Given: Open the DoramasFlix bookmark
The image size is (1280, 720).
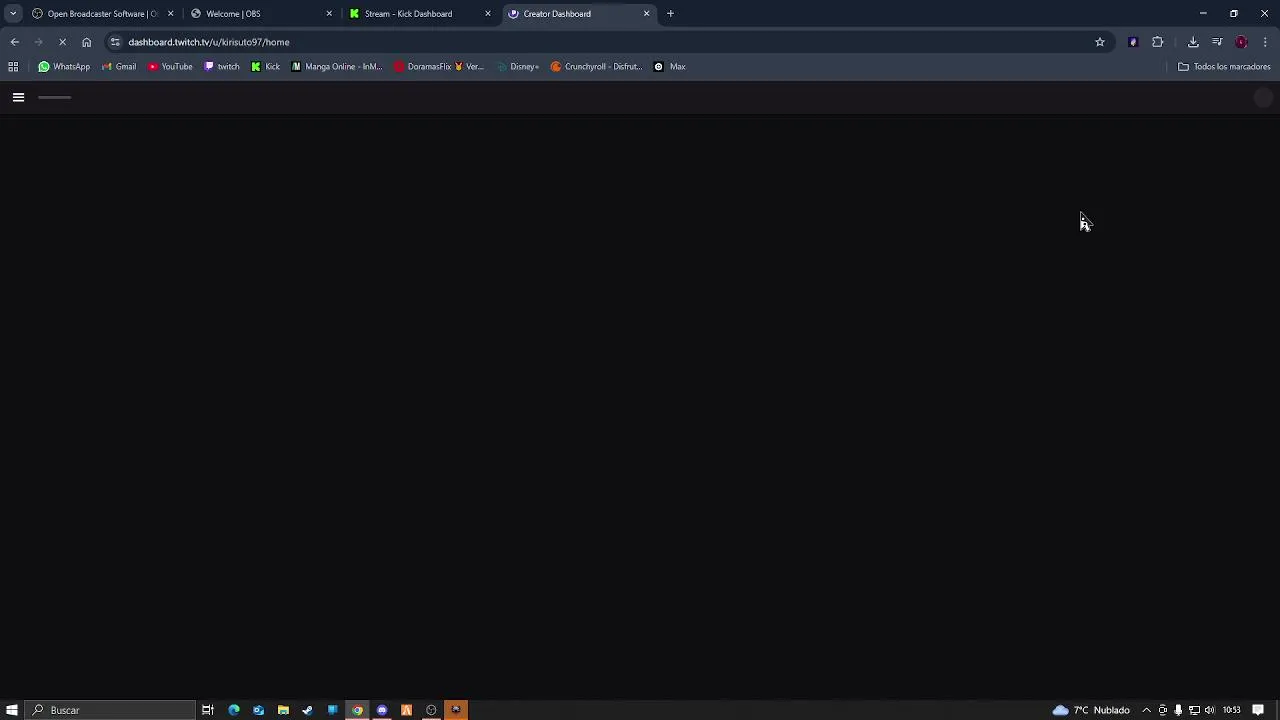Looking at the screenshot, I should click(439, 67).
